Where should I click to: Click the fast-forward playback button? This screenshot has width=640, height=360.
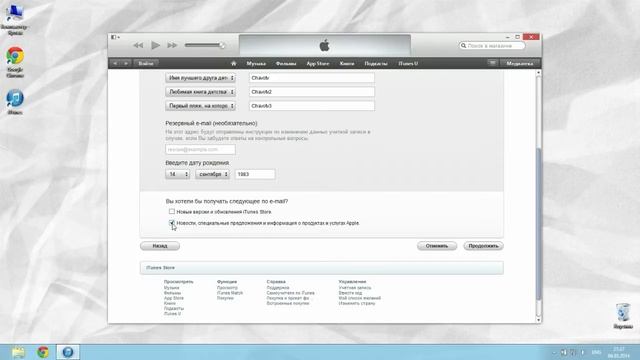(x=172, y=45)
